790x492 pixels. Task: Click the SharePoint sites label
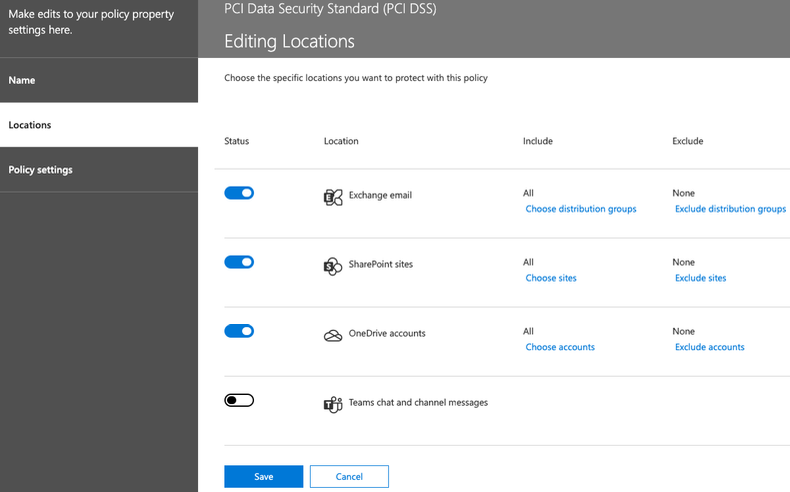(x=380, y=264)
